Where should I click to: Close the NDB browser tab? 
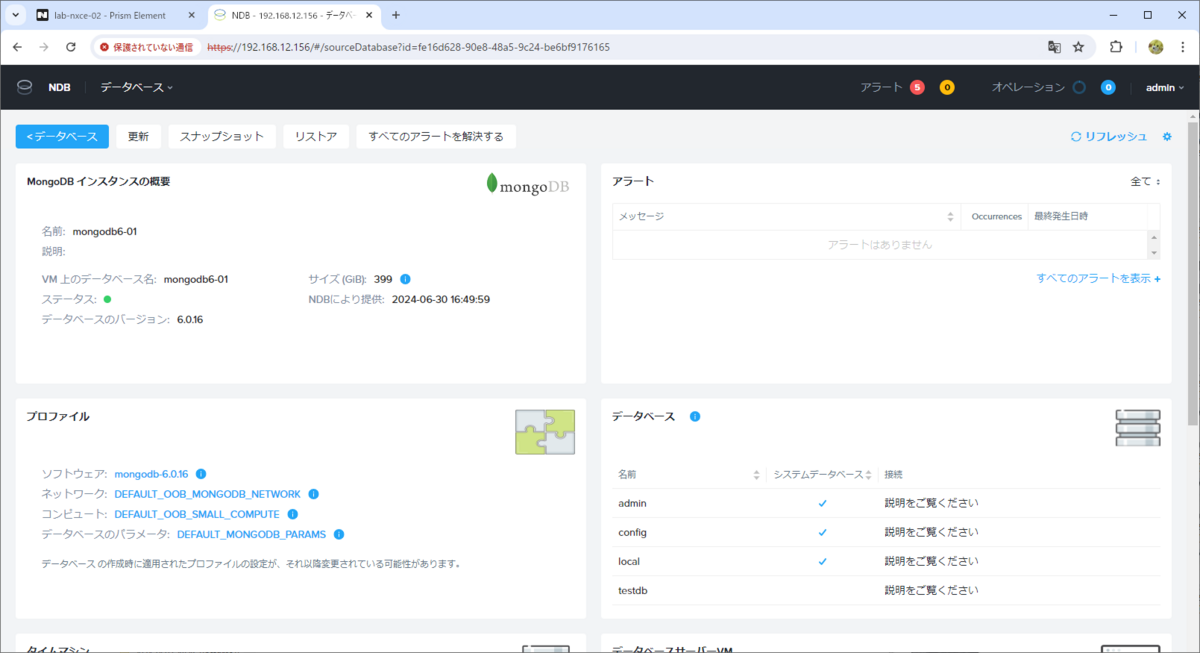370,15
